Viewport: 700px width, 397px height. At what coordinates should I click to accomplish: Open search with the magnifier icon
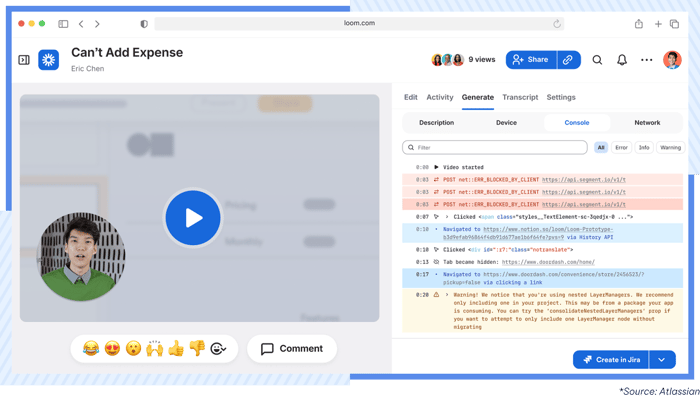[597, 60]
